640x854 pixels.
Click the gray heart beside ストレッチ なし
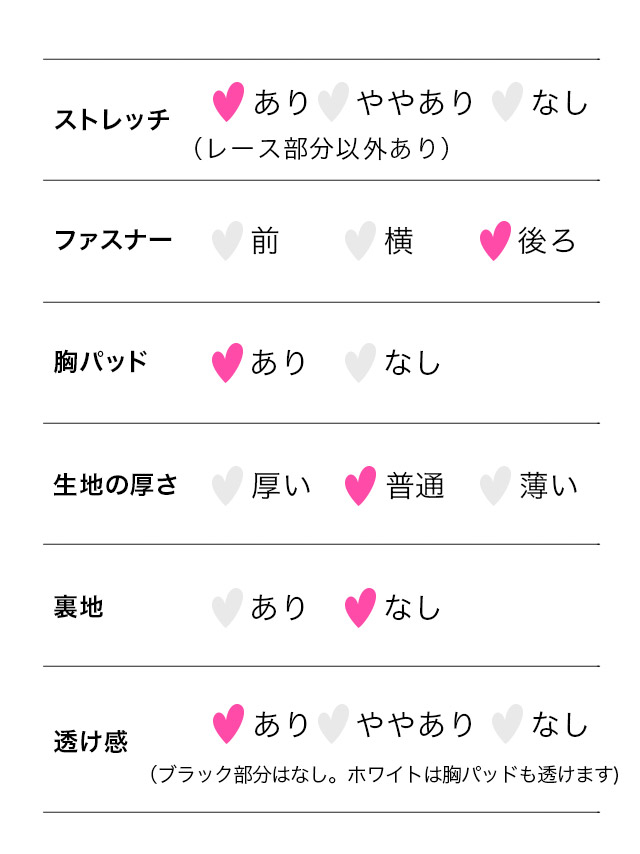click(507, 102)
